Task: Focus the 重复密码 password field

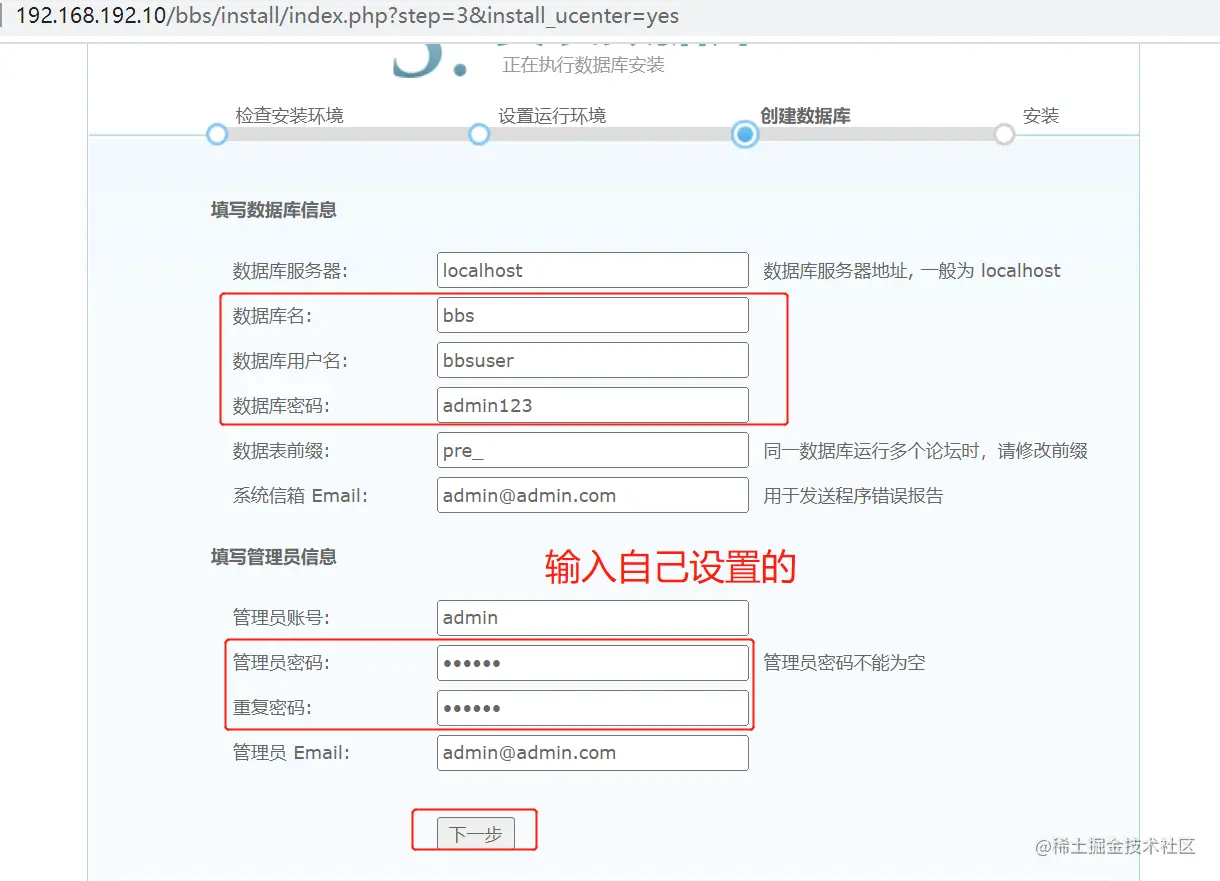Action: click(593, 708)
